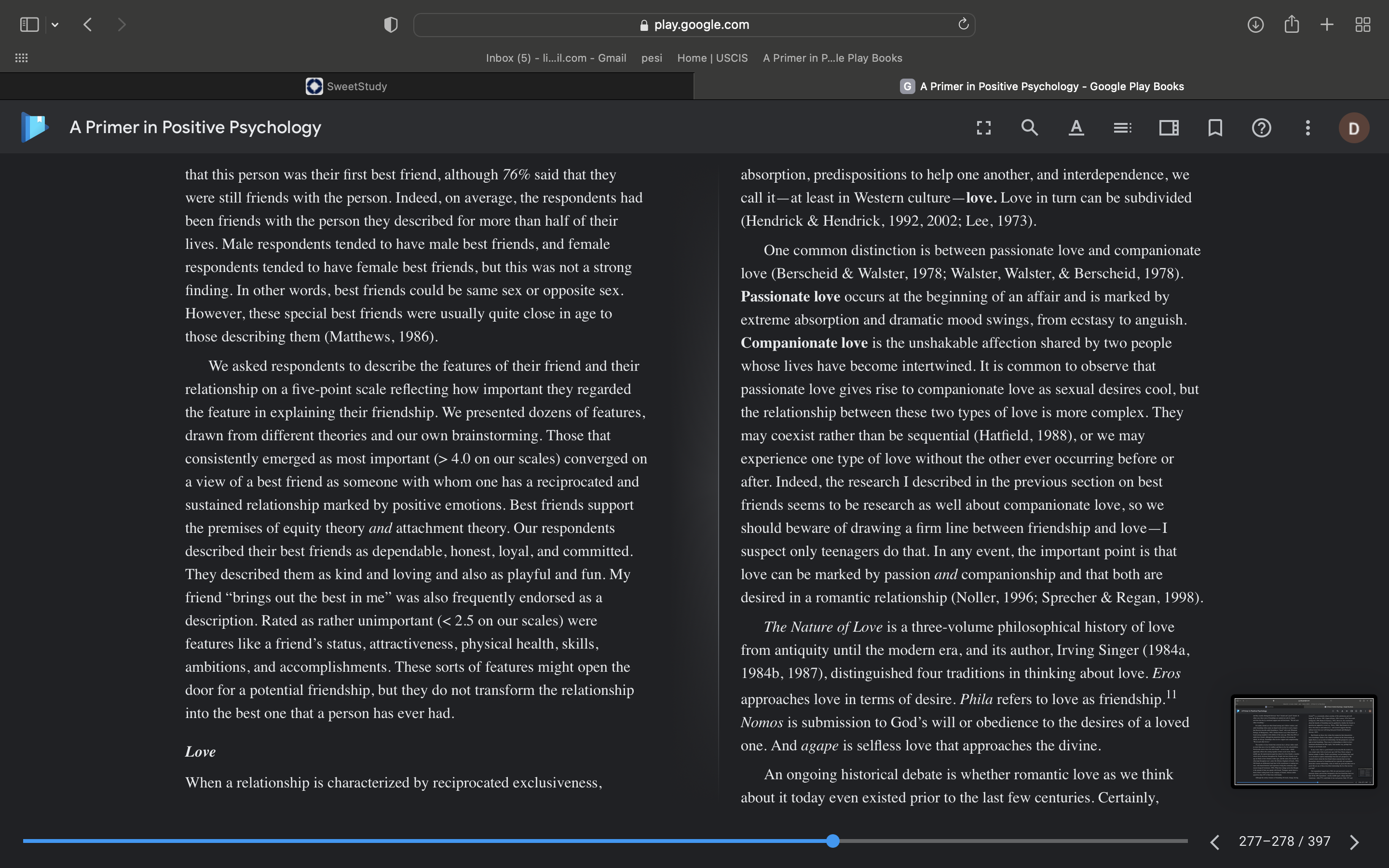
Task: Select the Google Play Books tab
Action: (1041, 86)
